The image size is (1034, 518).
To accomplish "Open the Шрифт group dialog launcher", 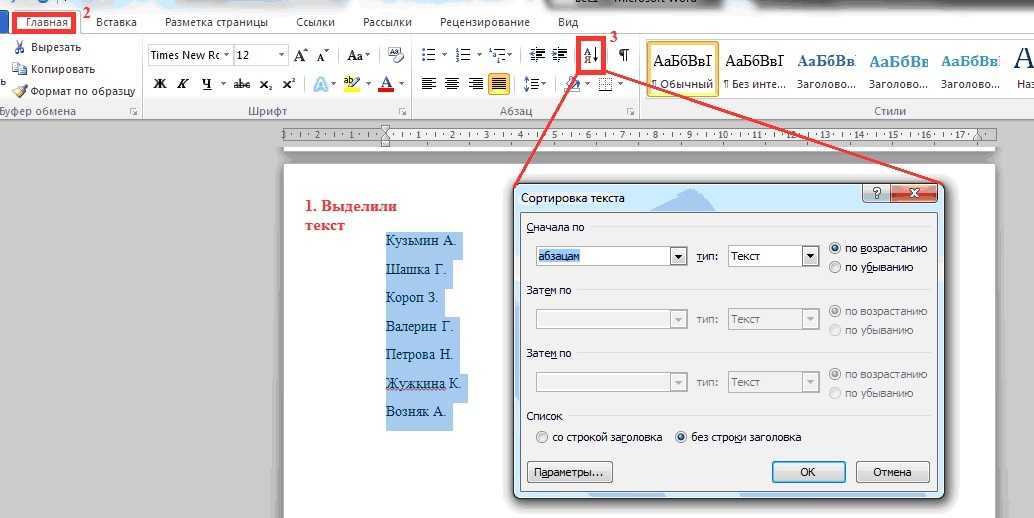I will pos(402,112).
